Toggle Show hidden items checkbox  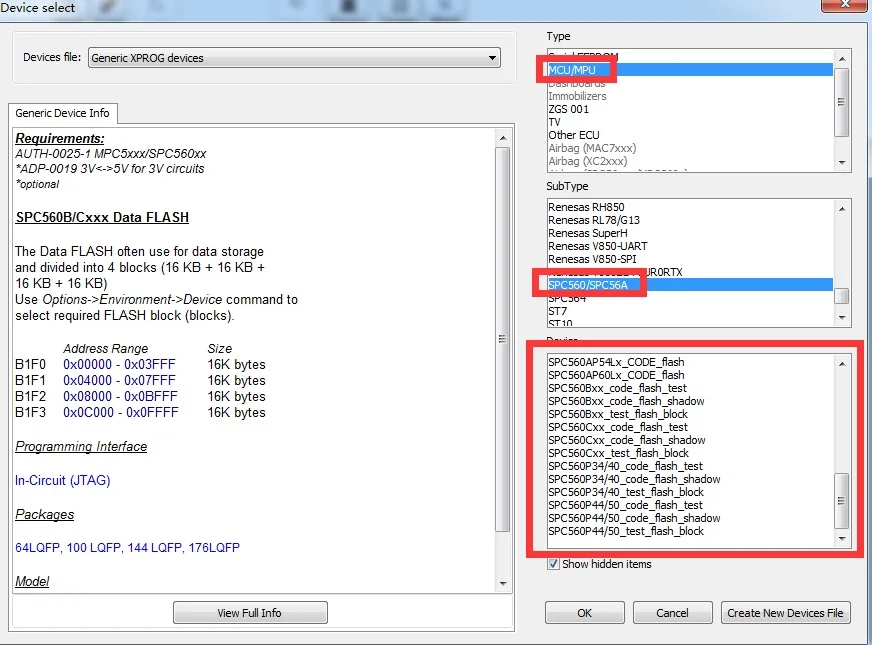[553, 564]
